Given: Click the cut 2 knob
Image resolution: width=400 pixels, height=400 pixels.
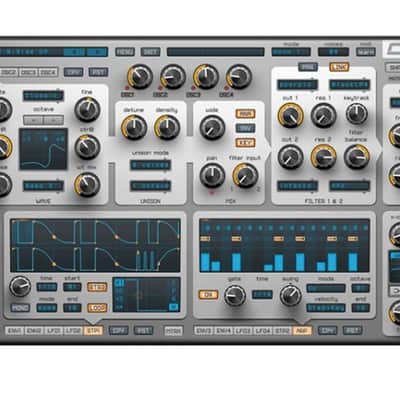Looking at the screenshot, I should pos(290,157).
